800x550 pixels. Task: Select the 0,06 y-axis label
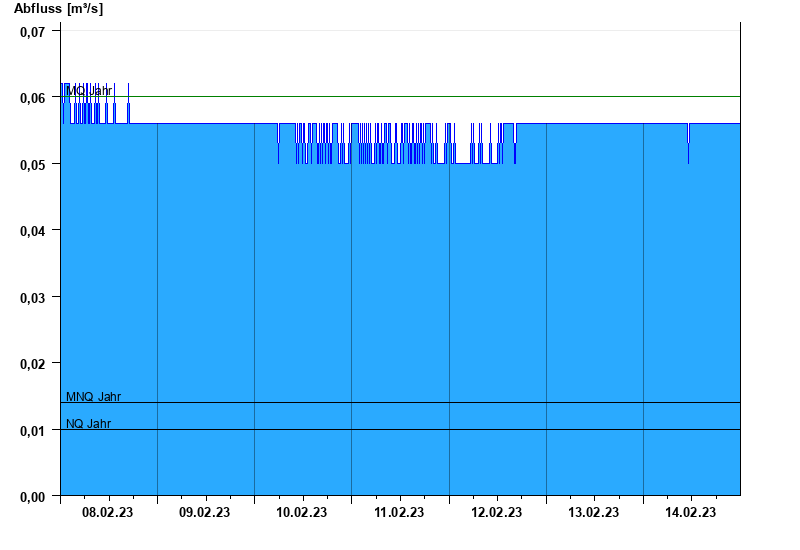coord(33,98)
